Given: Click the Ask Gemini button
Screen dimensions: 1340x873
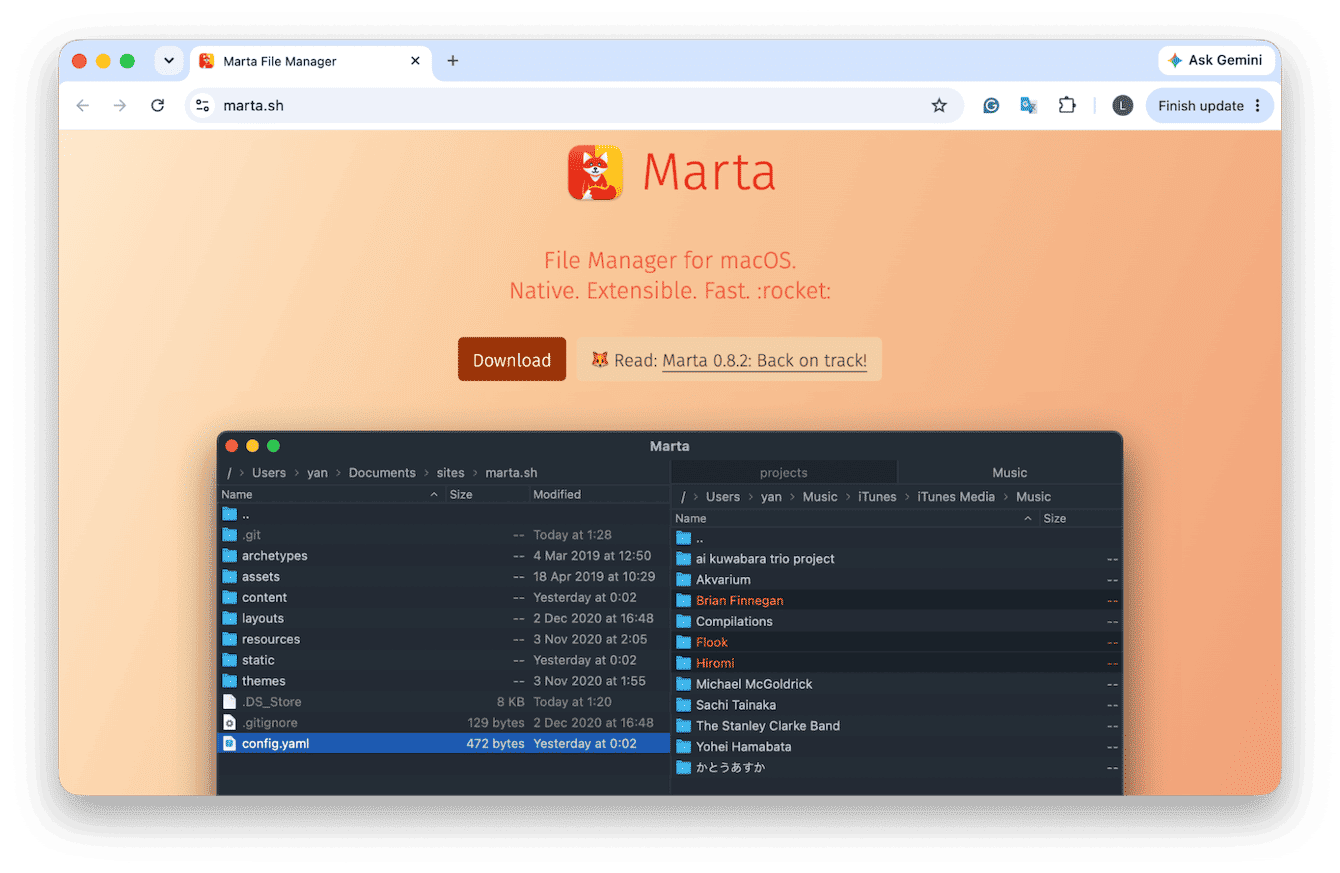Looking at the screenshot, I should tap(1215, 60).
